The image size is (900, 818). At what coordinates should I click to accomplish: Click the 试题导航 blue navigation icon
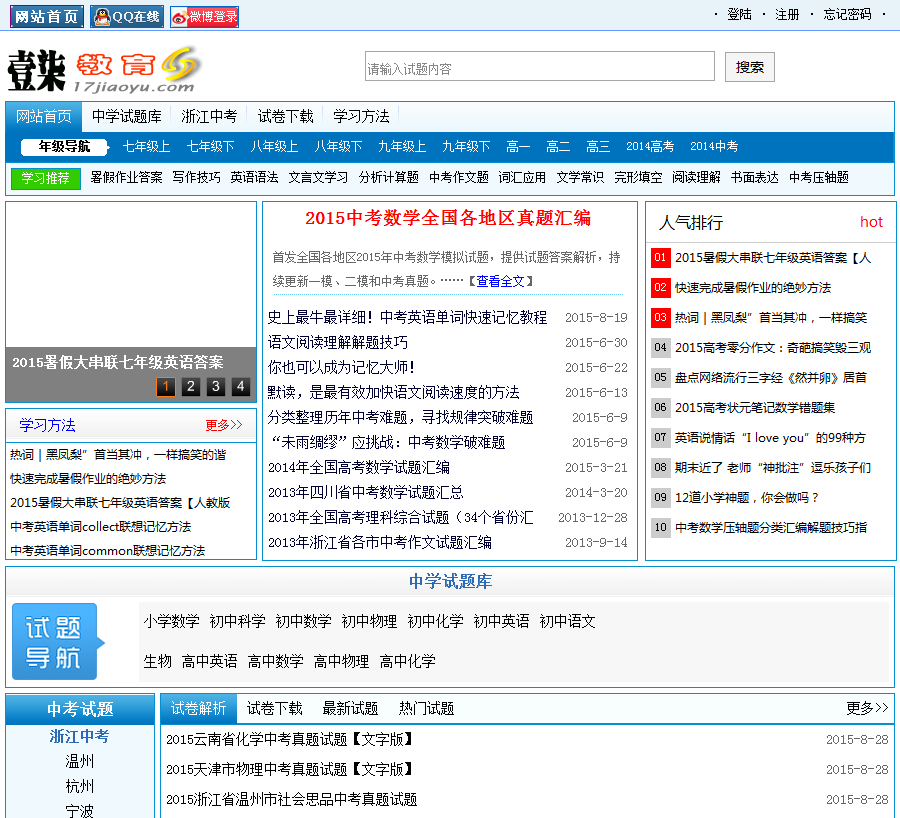pyautogui.click(x=57, y=642)
